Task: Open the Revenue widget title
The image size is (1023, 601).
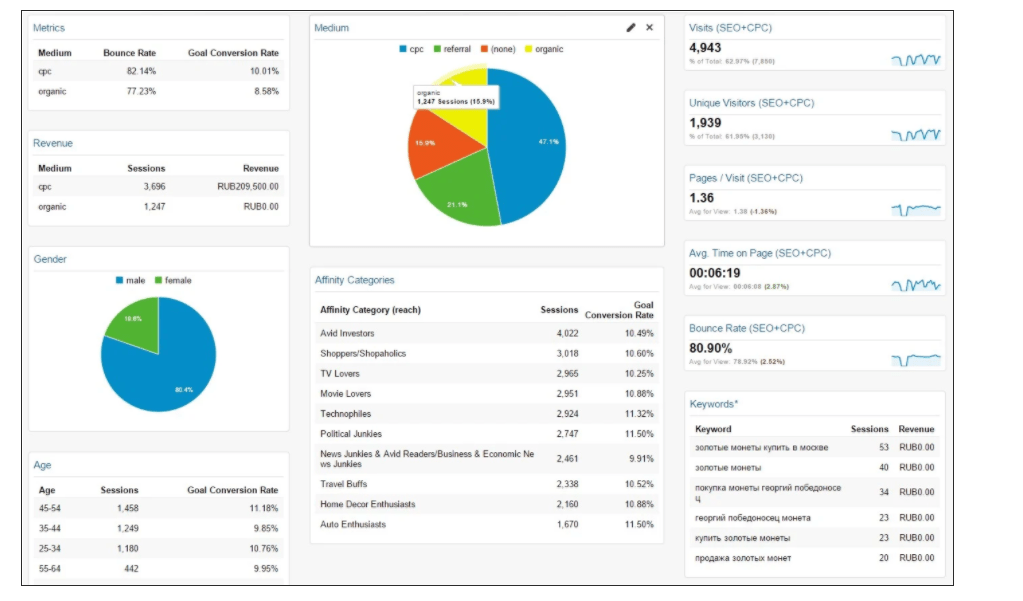Action: tap(52, 144)
